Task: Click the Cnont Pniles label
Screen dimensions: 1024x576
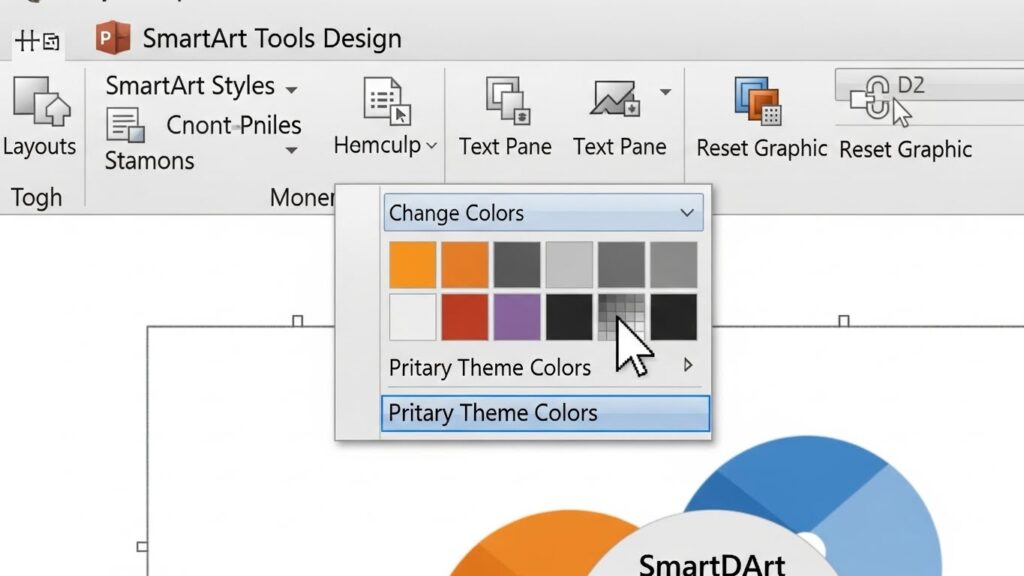Action: 233,125
